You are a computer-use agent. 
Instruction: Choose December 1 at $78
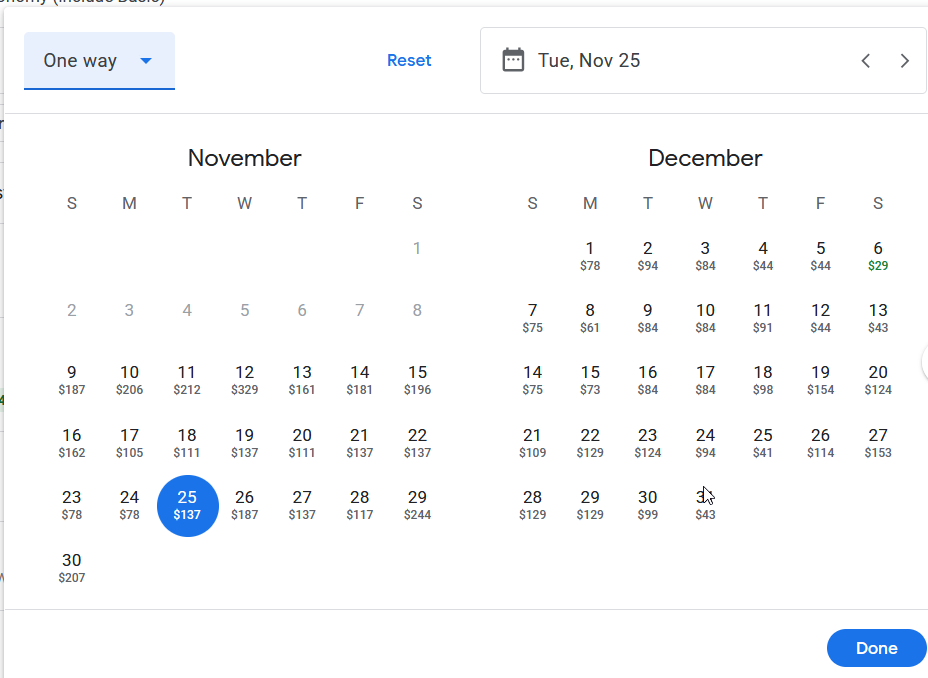(590, 256)
